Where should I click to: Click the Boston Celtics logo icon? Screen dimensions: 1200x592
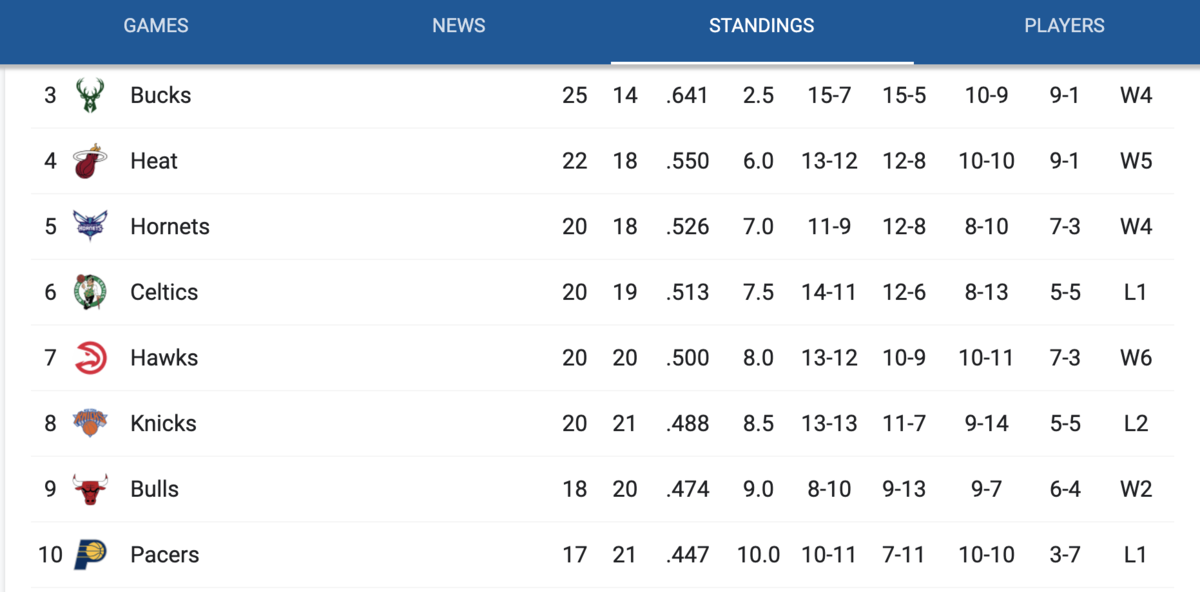pyautogui.click(x=90, y=292)
